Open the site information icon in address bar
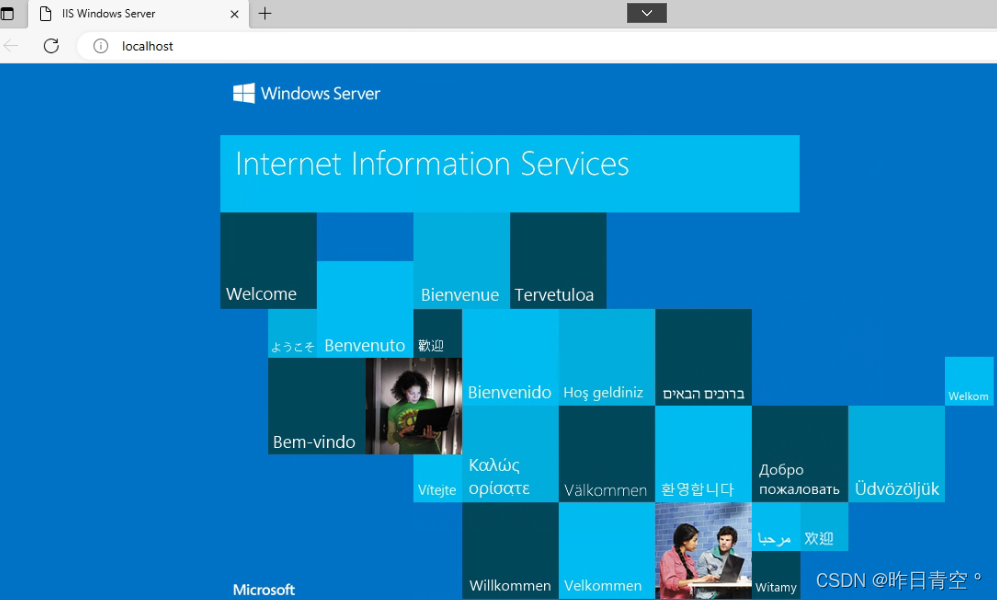This screenshot has height=600, width=997. (x=100, y=46)
